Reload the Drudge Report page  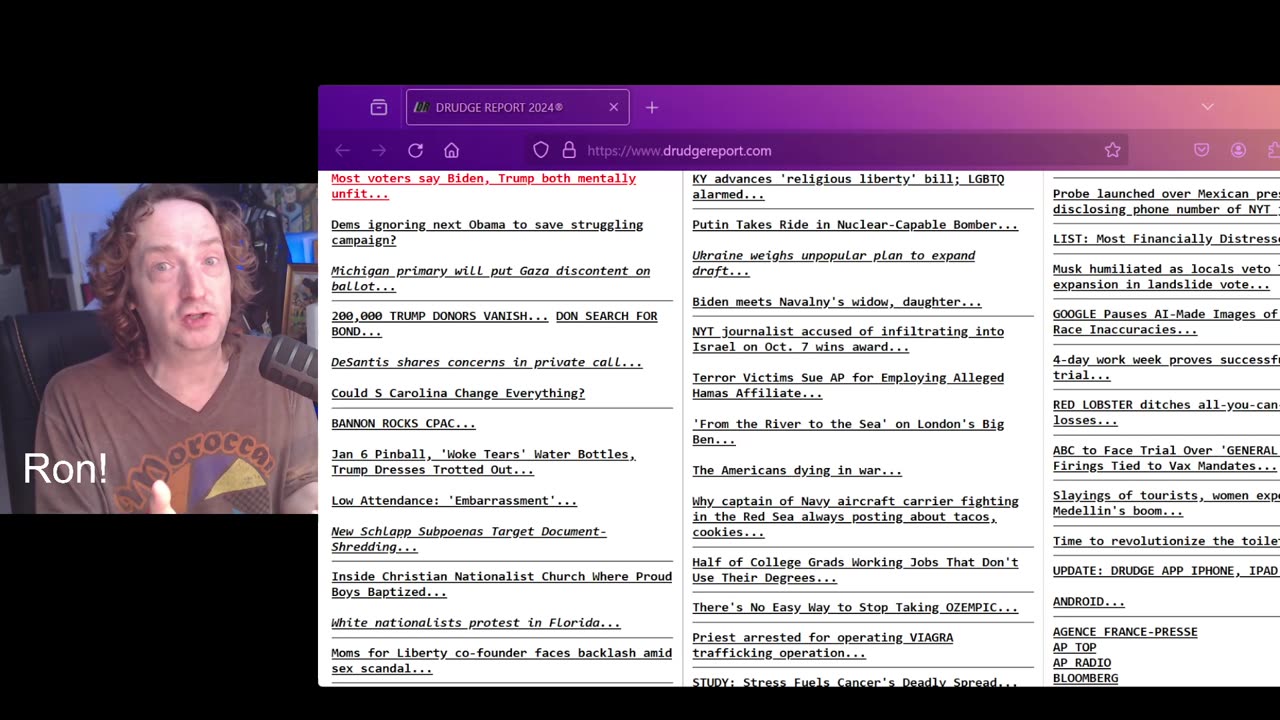pyautogui.click(x=415, y=150)
